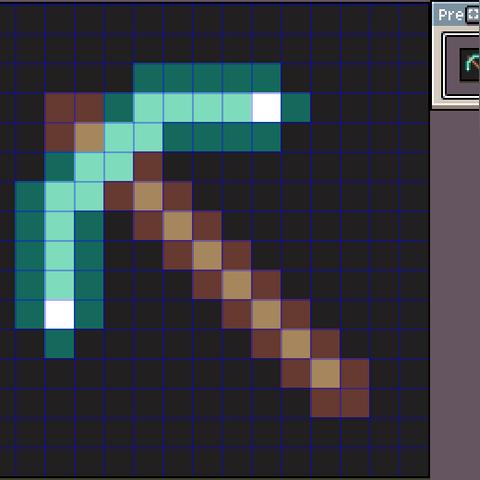Select the bottom-most dark teal tip pixel of left blade
Viewport: 480px width, 480px height.
[59, 344]
